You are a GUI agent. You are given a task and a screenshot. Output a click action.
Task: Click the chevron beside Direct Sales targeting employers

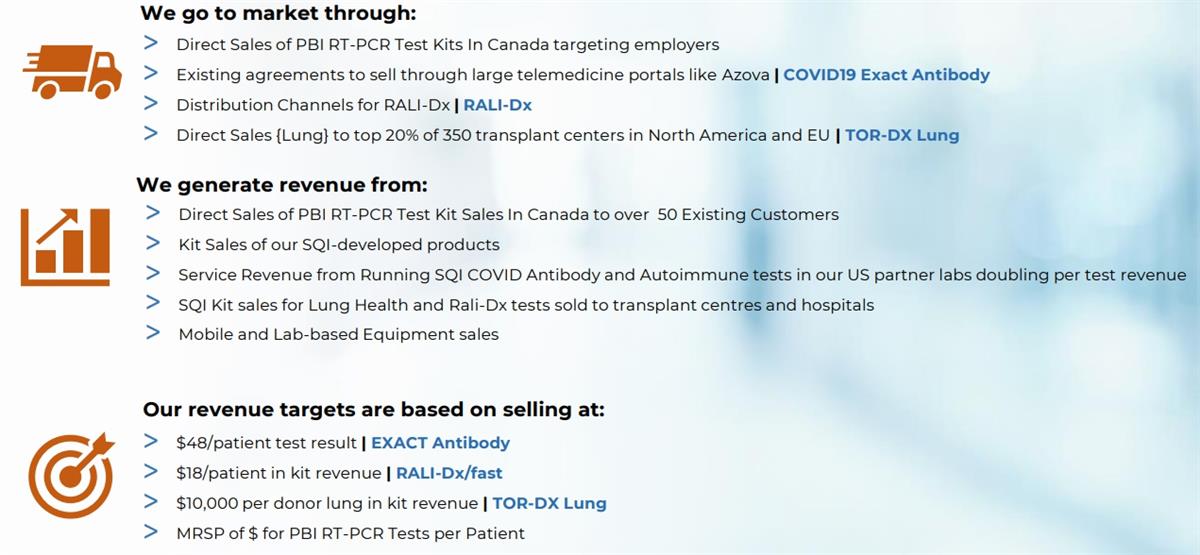coord(151,43)
